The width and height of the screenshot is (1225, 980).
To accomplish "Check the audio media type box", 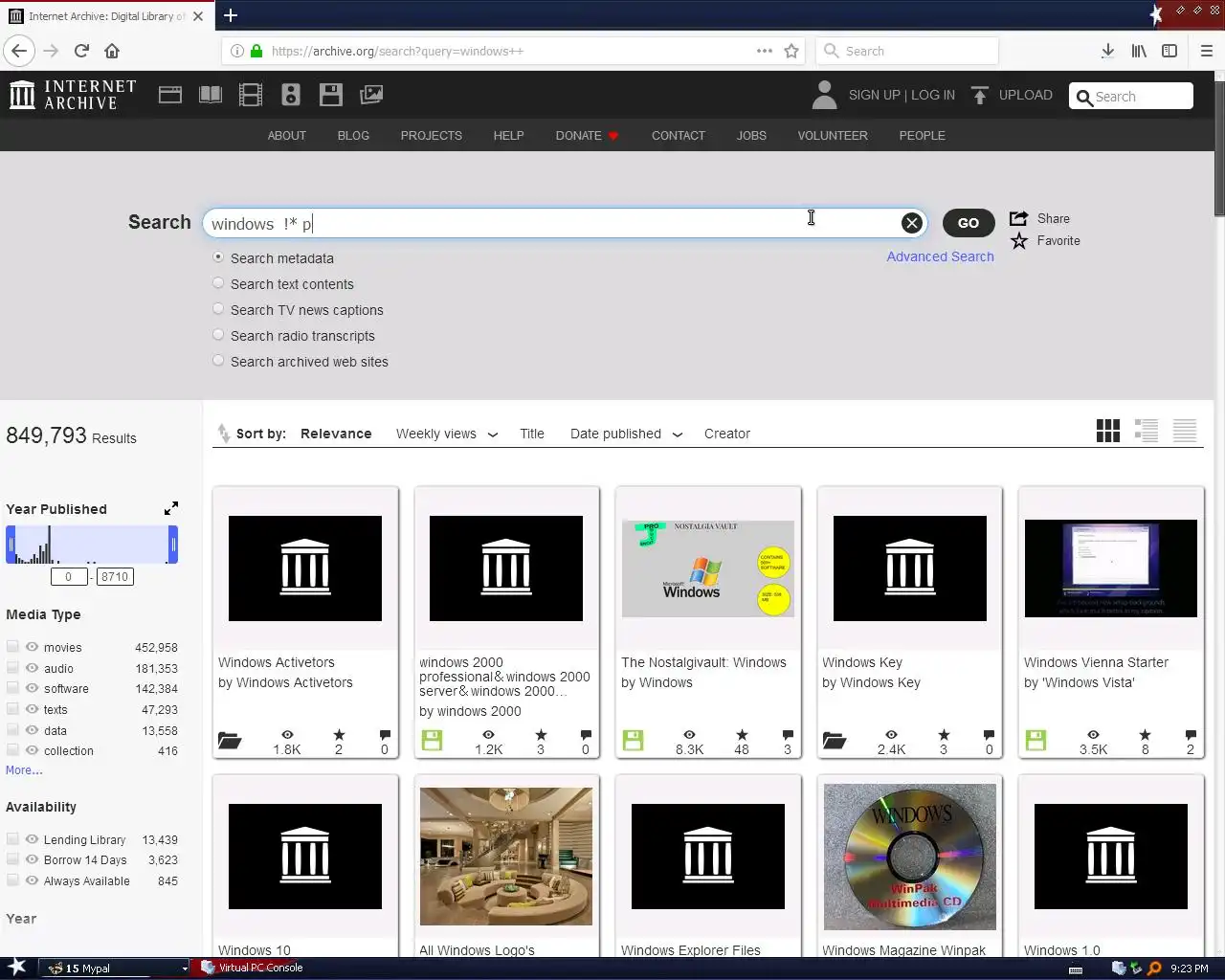I will (12, 668).
